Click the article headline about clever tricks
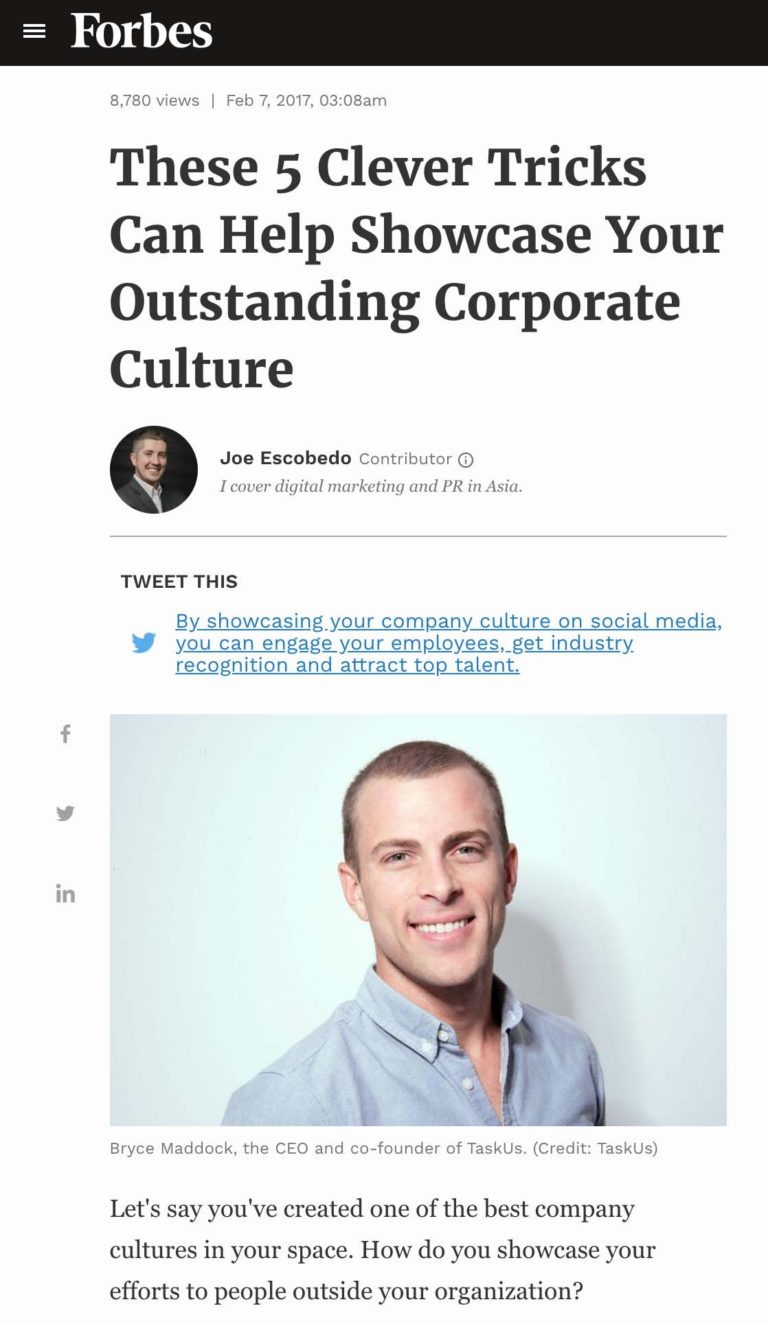Viewport: 768px width, 1324px height. pyautogui.click(x=415, y=268)
